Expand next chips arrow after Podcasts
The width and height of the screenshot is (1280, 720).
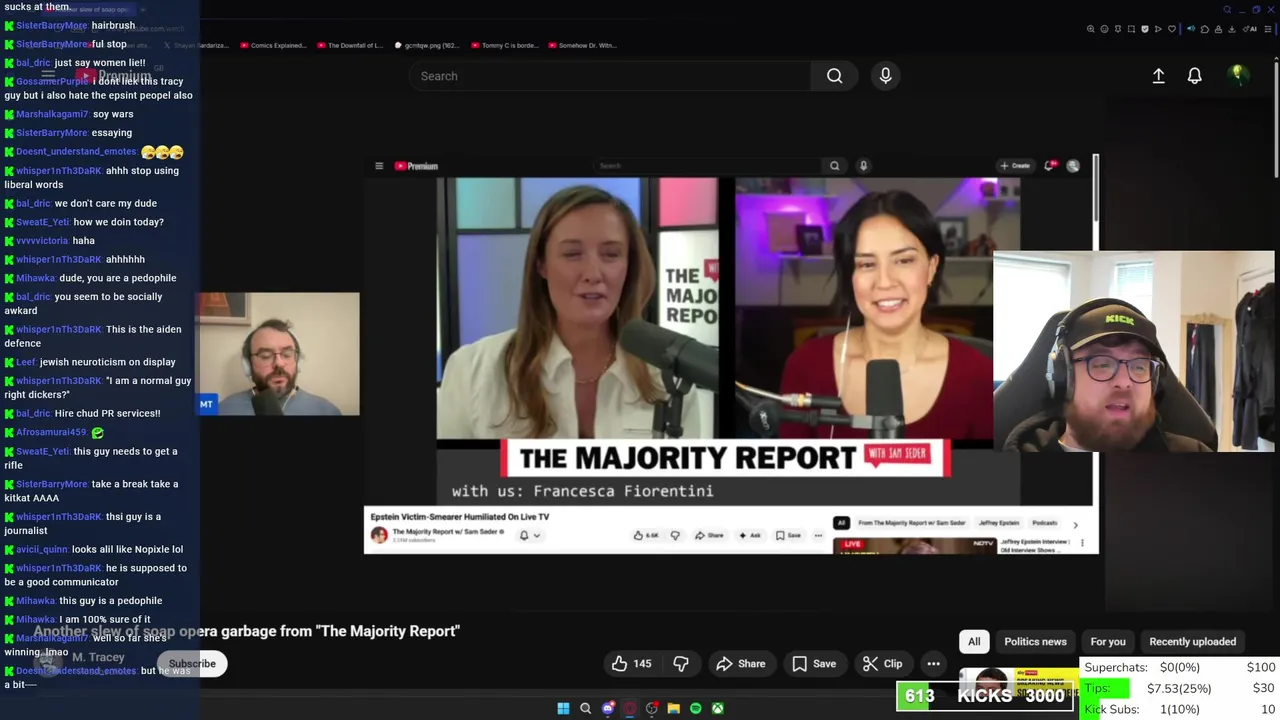1075,524
